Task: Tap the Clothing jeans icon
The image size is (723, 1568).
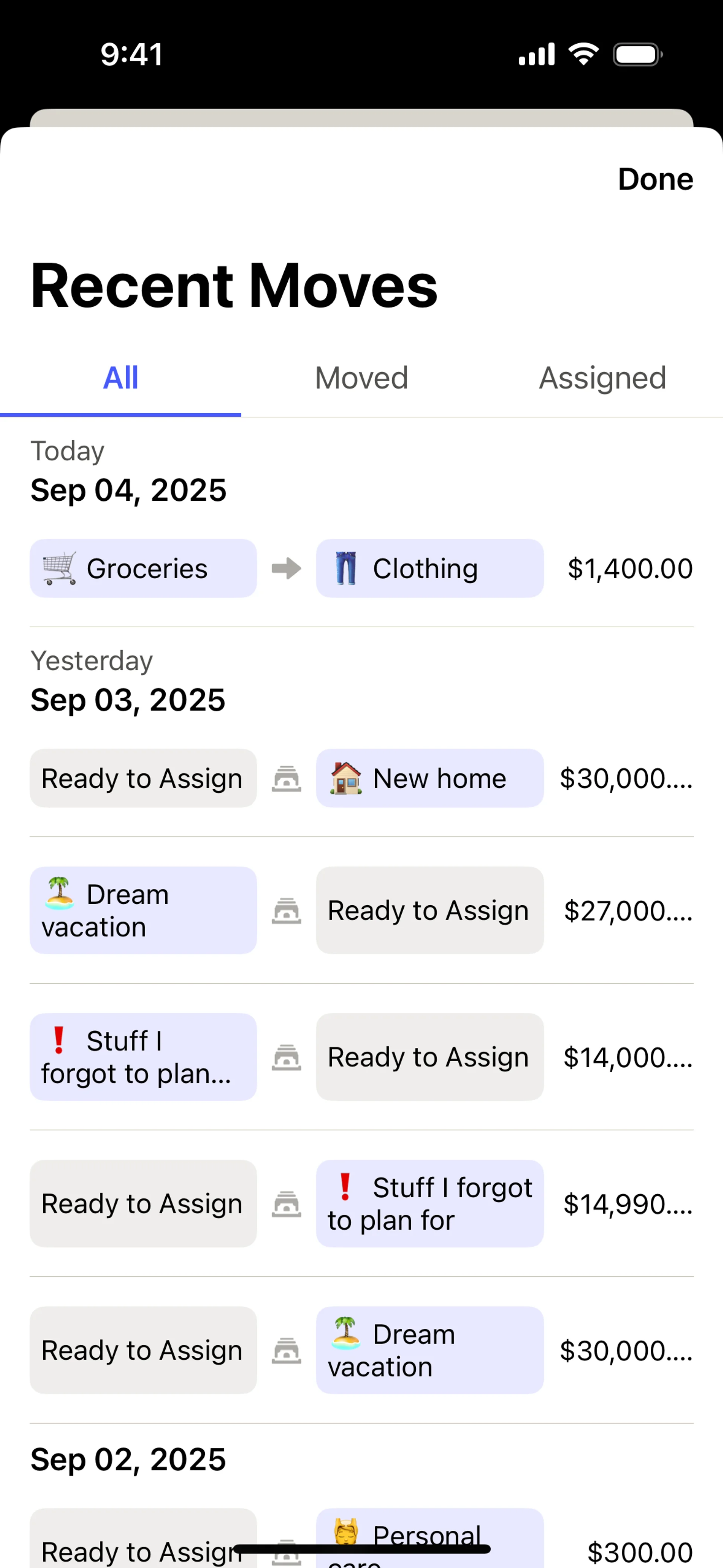Action: click(x=346, y=569)
